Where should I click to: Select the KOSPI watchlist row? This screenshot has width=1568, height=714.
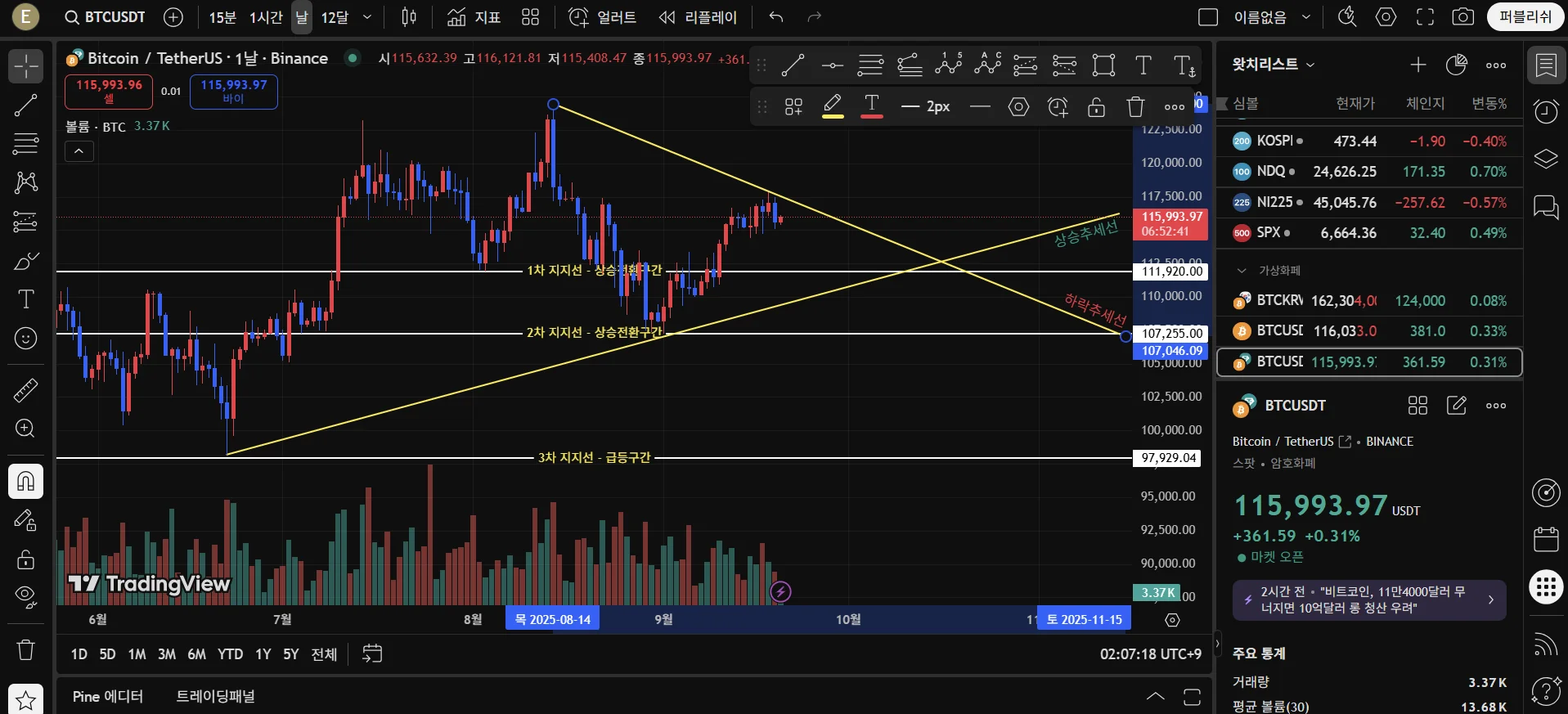coord(1370,141)
